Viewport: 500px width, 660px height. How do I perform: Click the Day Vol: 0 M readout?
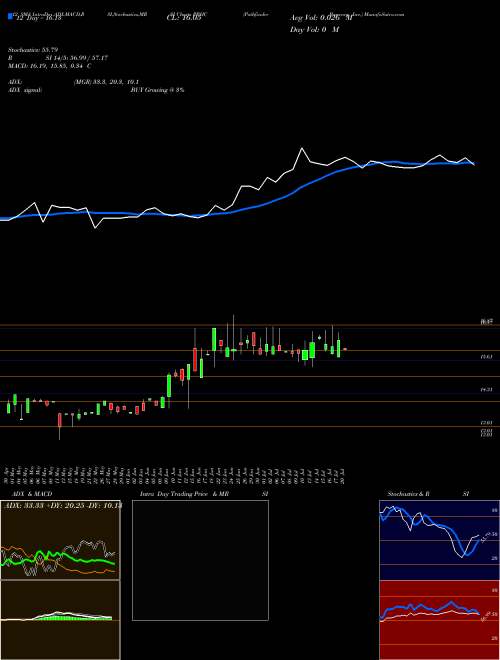click(314, 29)
